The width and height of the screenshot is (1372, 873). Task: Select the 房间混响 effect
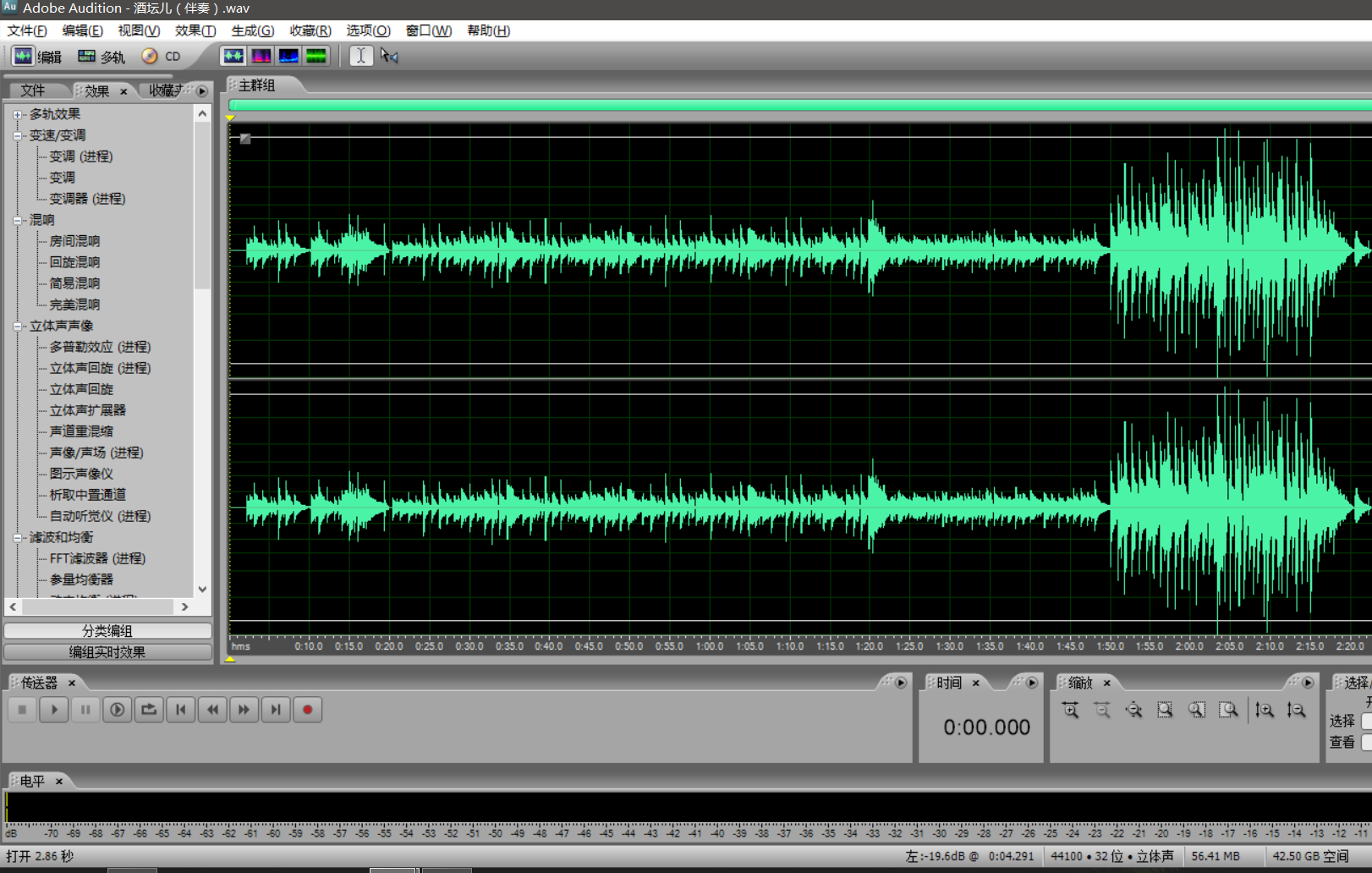click(x=74, y=241)
